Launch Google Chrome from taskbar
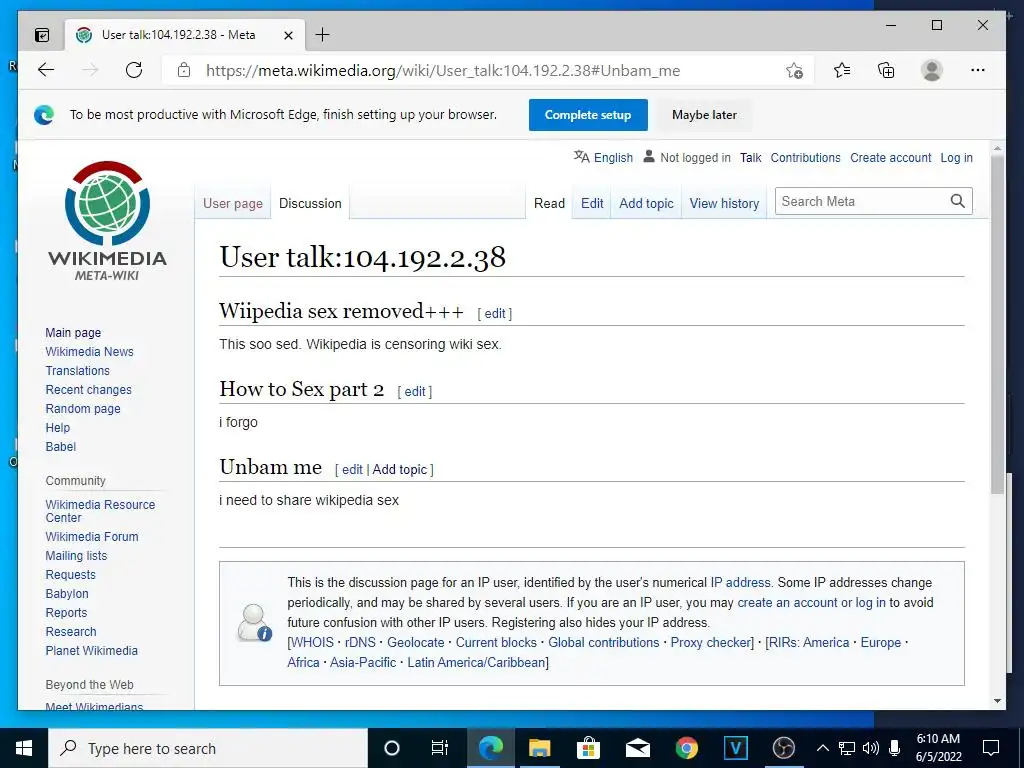 (686, 748)
